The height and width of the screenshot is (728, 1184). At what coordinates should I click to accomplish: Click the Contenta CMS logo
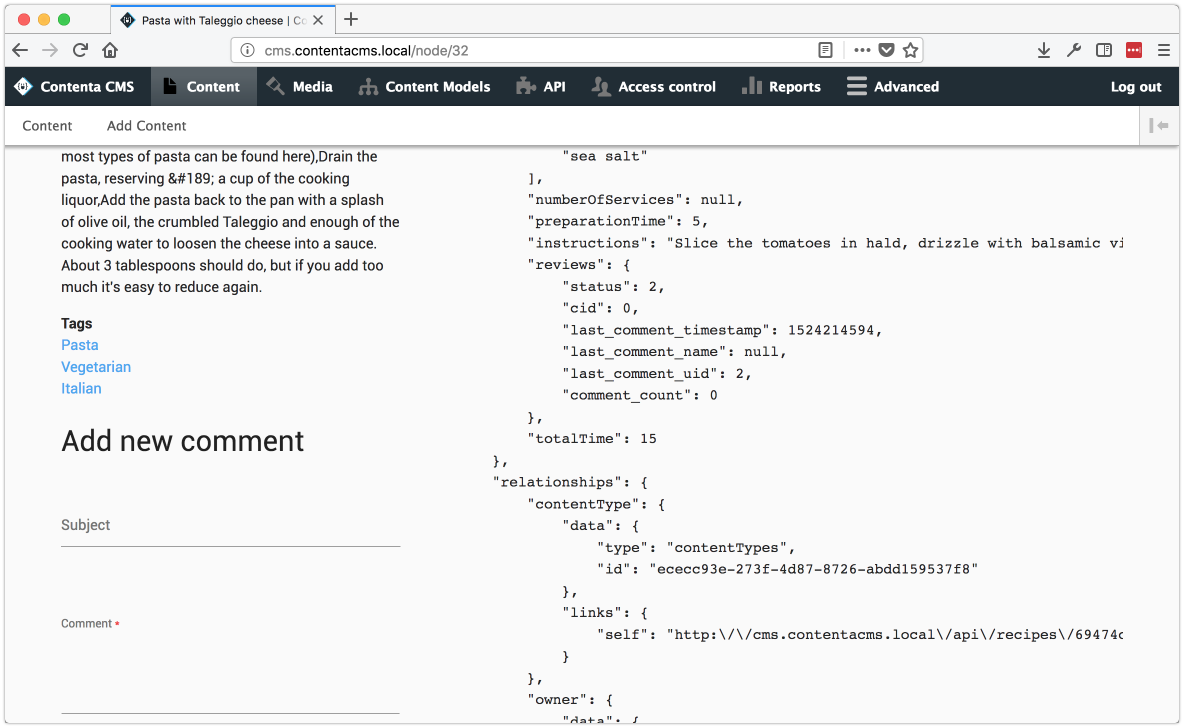pos(23,87)
